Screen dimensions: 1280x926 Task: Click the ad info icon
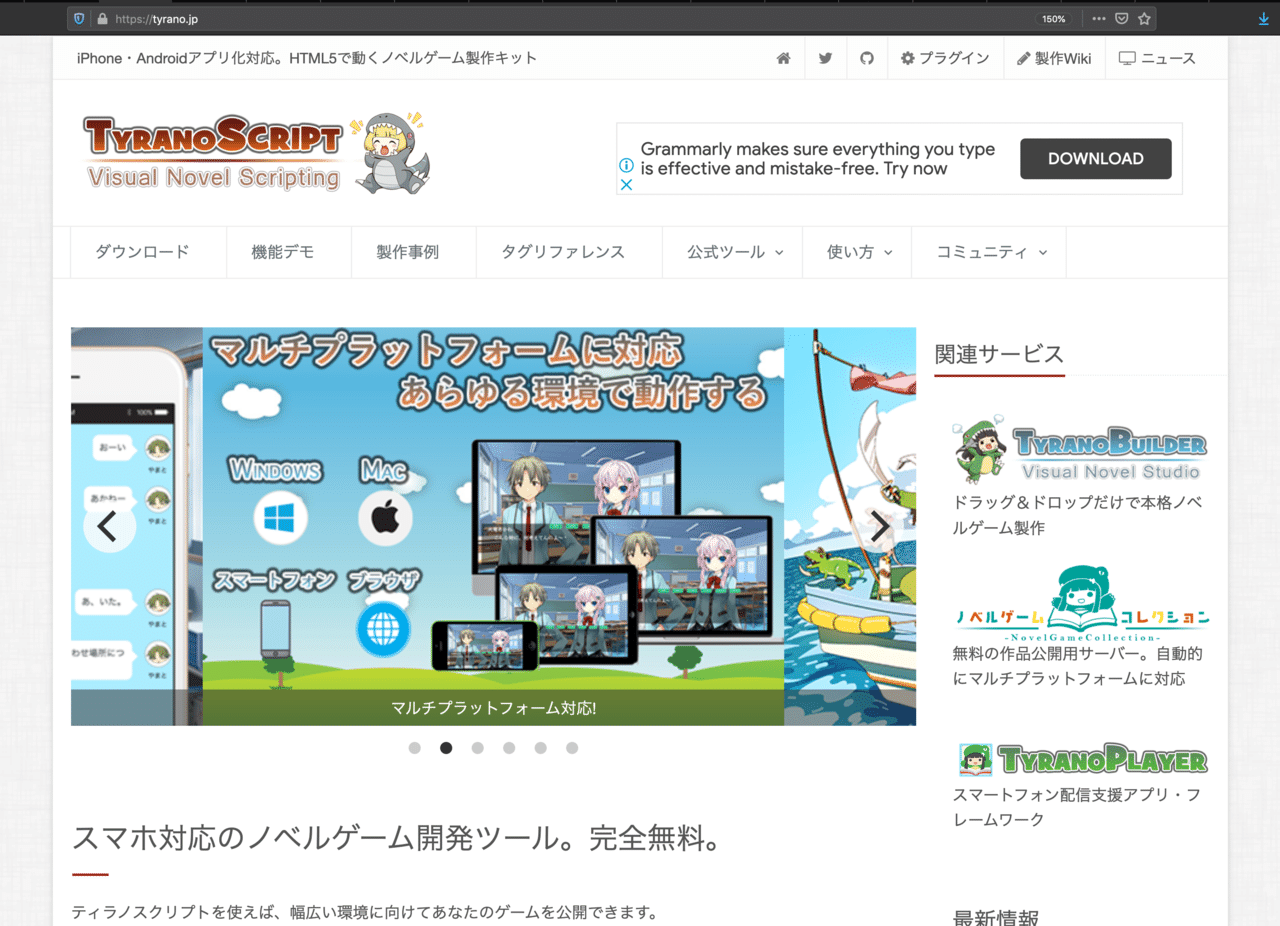(x=626, y=165)
